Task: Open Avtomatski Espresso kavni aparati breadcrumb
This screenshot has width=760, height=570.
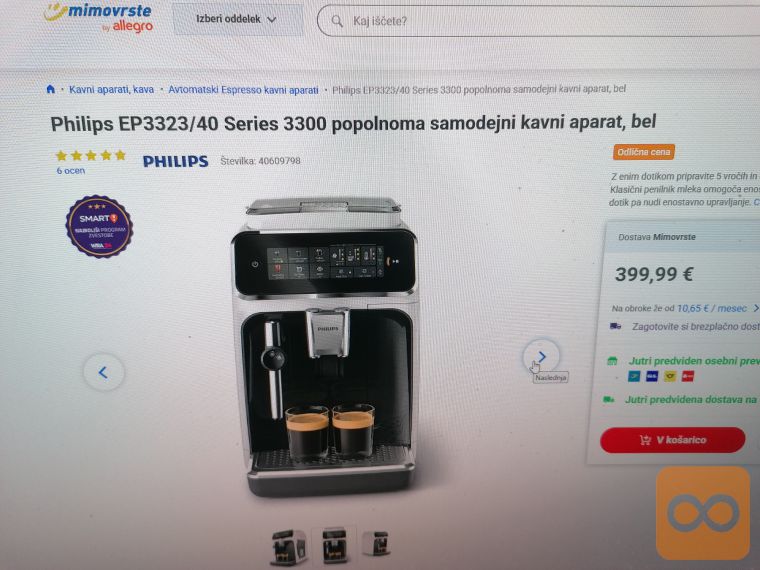Action: 243,90
